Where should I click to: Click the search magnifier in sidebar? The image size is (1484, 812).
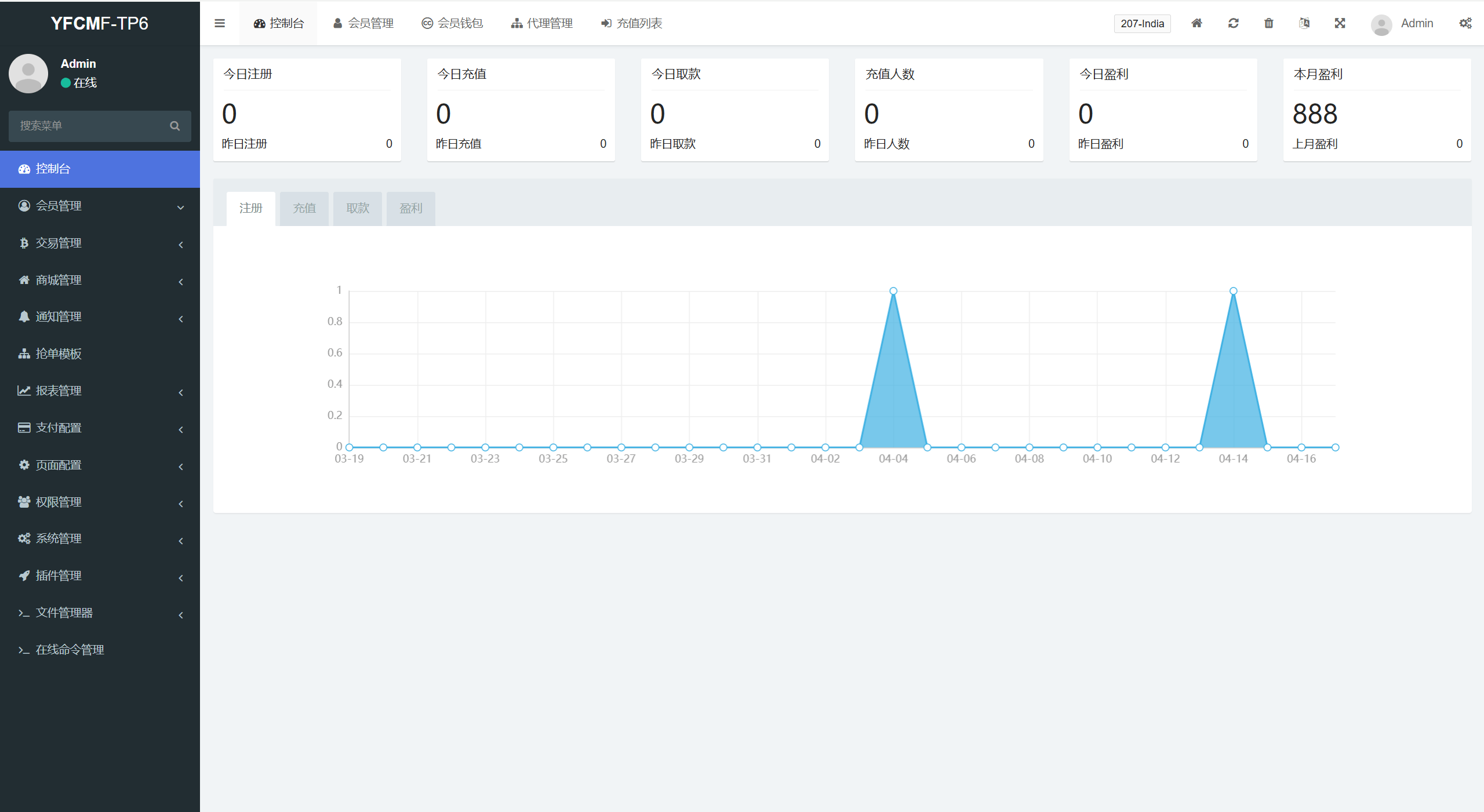(174, 126)
